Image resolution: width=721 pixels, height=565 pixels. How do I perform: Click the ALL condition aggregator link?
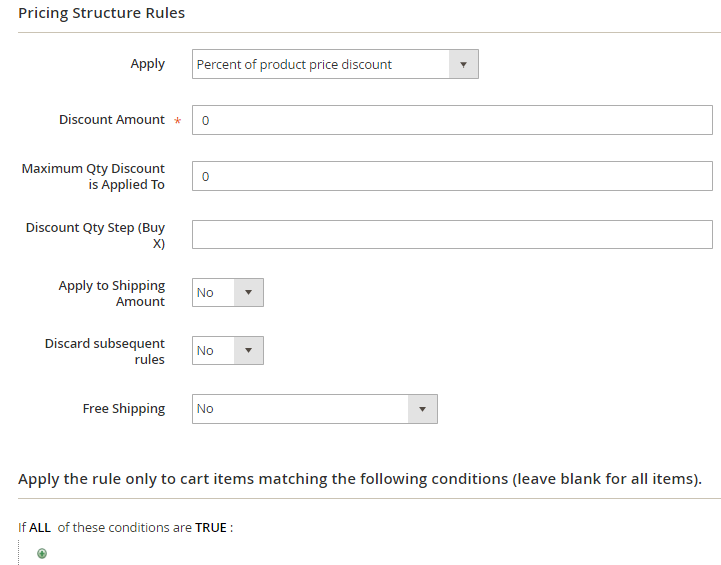coord(40,527)
